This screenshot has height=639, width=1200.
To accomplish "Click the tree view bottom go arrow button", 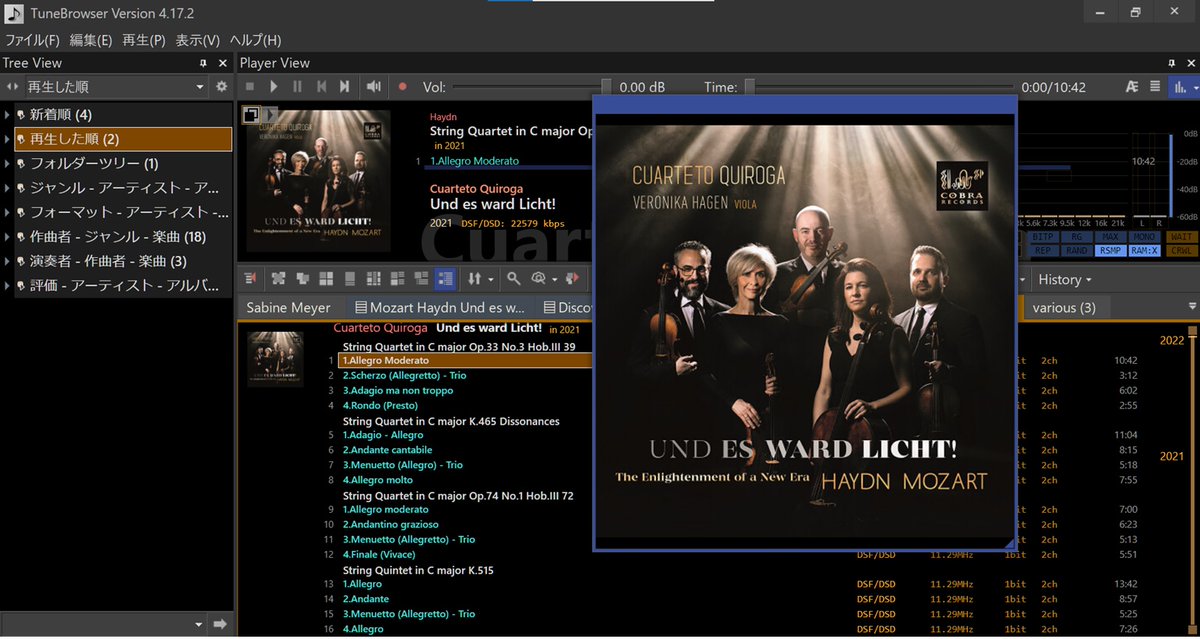I will coord(220,624).
